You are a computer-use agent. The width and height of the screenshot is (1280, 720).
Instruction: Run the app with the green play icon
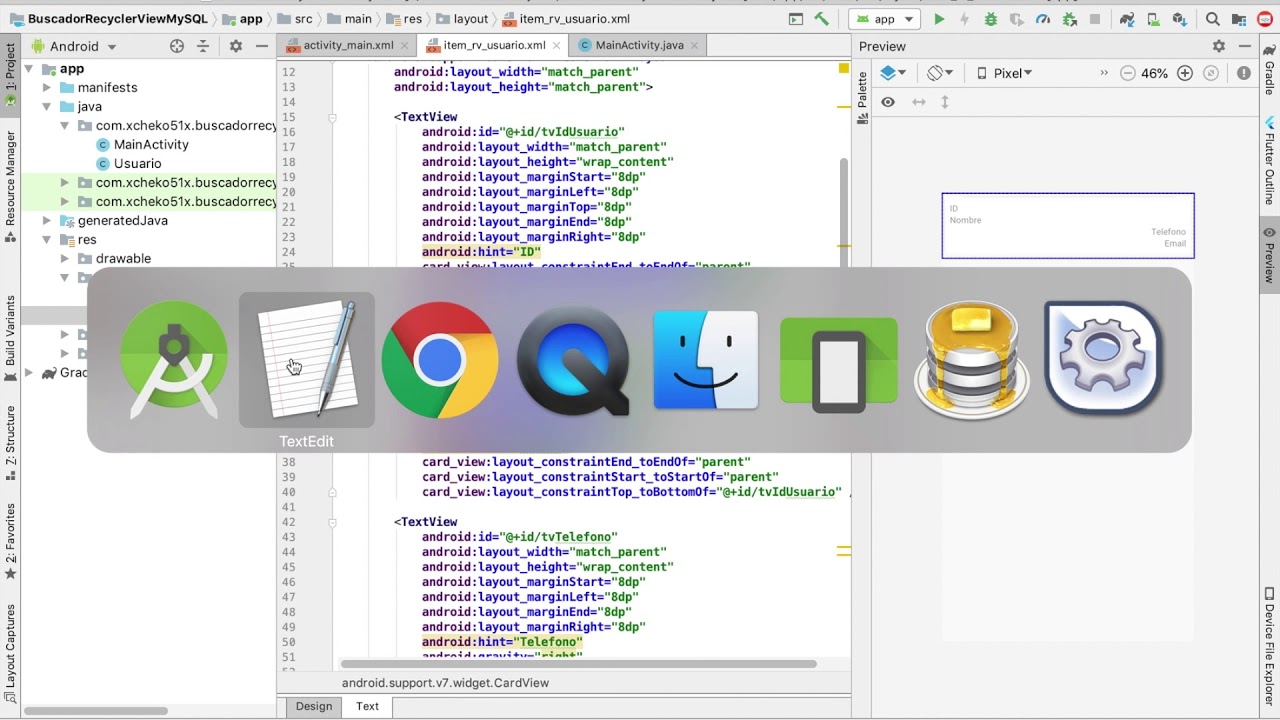coord(939,19)
